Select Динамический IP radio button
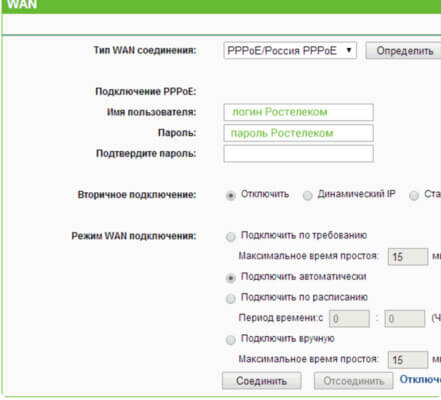Image resolution: width=441 pixels, height=400 pixels. coord(307,195)
